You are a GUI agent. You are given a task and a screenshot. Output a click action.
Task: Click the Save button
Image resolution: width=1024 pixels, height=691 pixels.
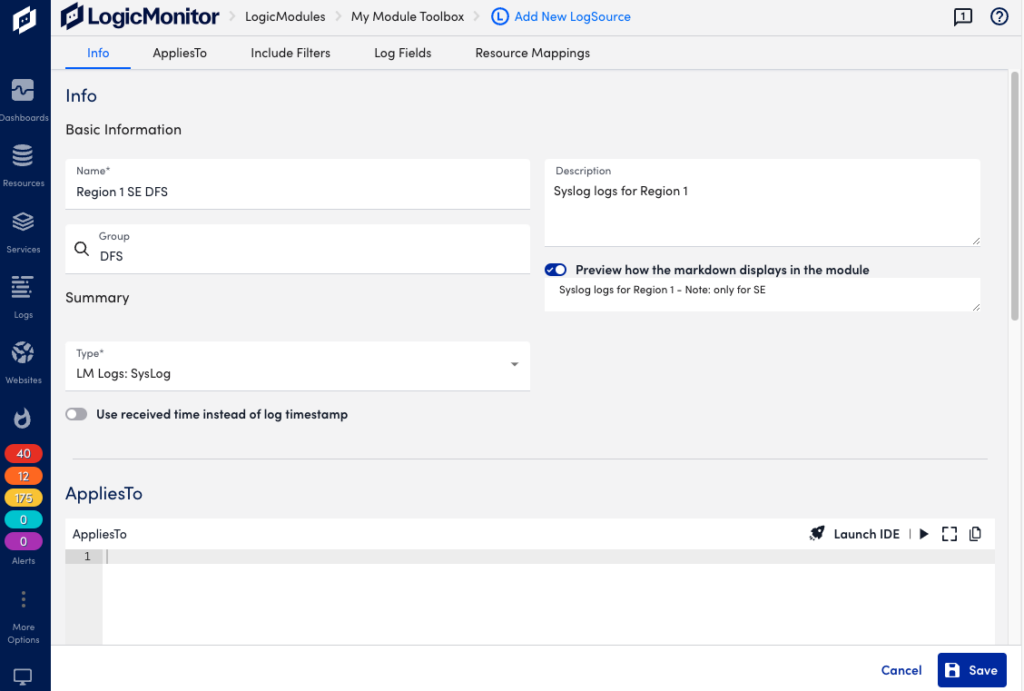971,670
